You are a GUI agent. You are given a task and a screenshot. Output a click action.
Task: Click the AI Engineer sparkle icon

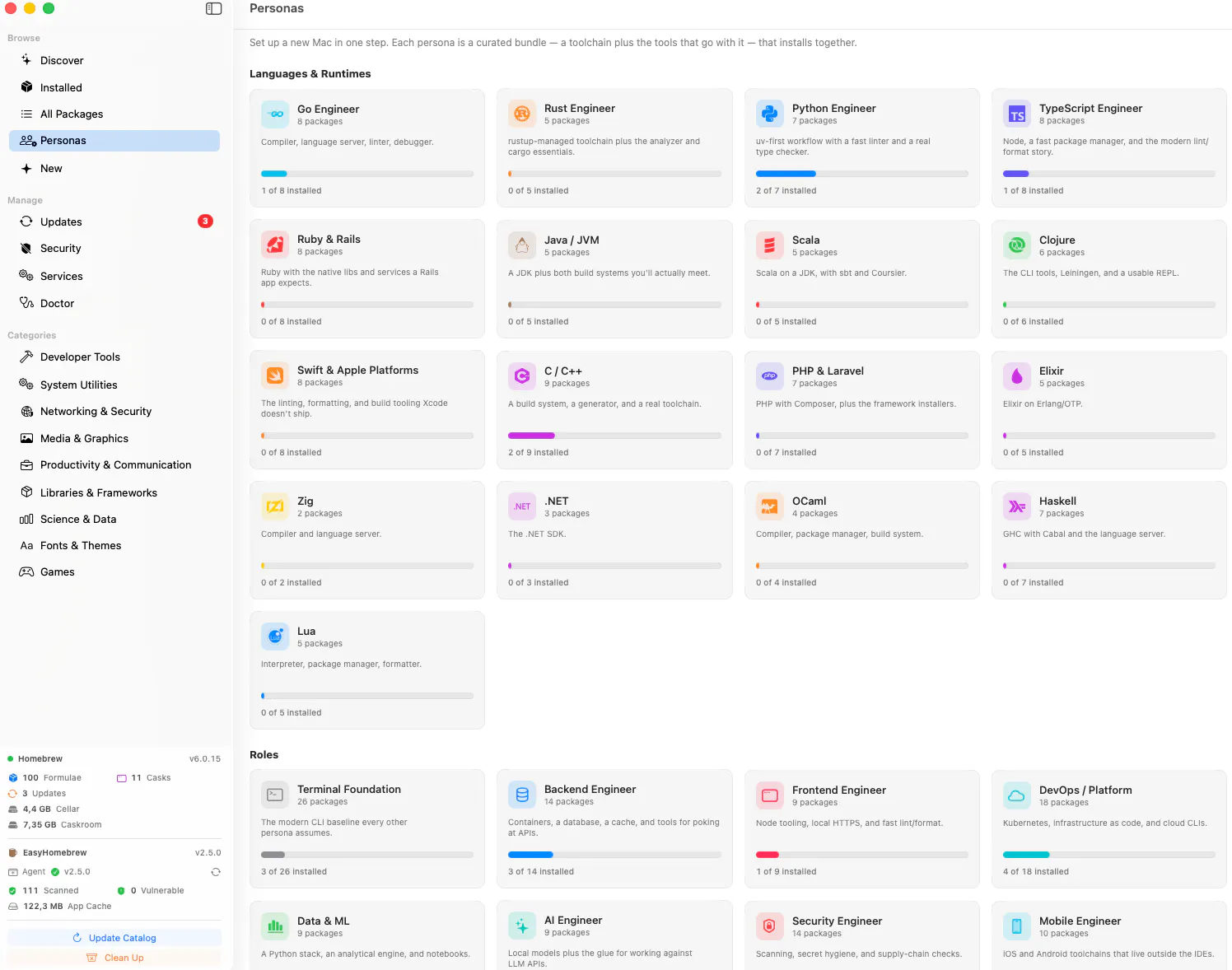click(522, 926)
